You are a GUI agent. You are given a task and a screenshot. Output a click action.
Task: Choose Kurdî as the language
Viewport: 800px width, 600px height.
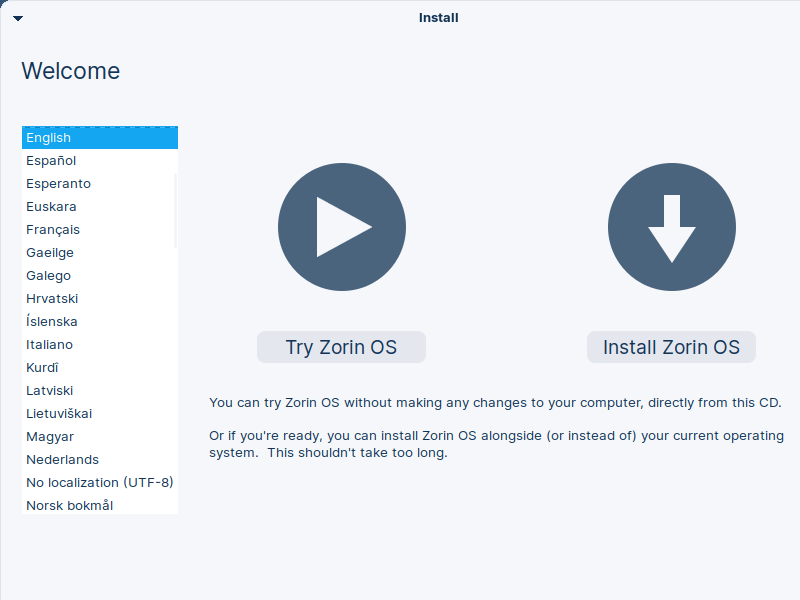tap(100, 367)
